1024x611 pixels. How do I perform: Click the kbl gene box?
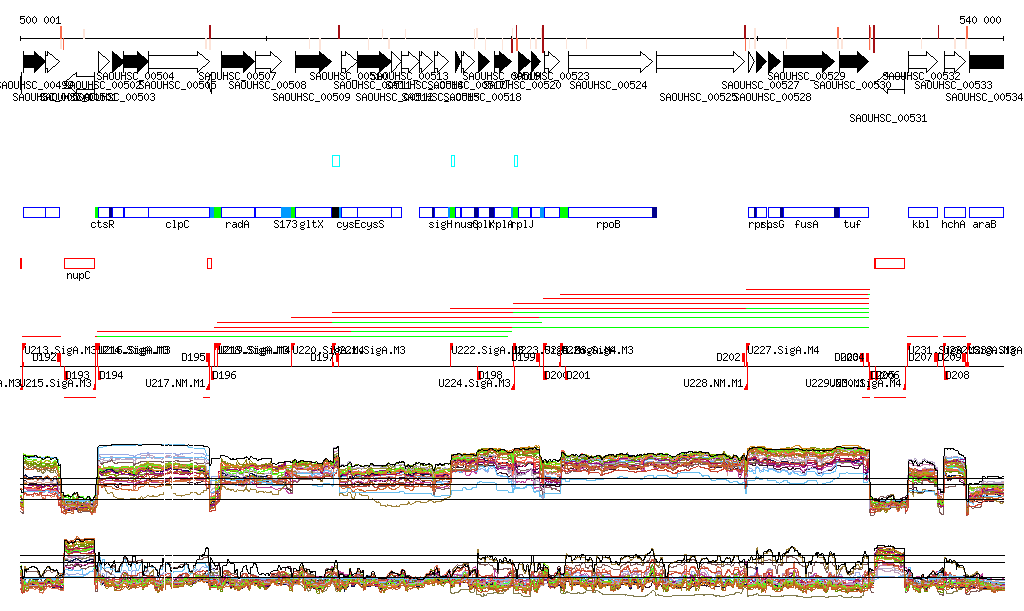click(922, 212)
